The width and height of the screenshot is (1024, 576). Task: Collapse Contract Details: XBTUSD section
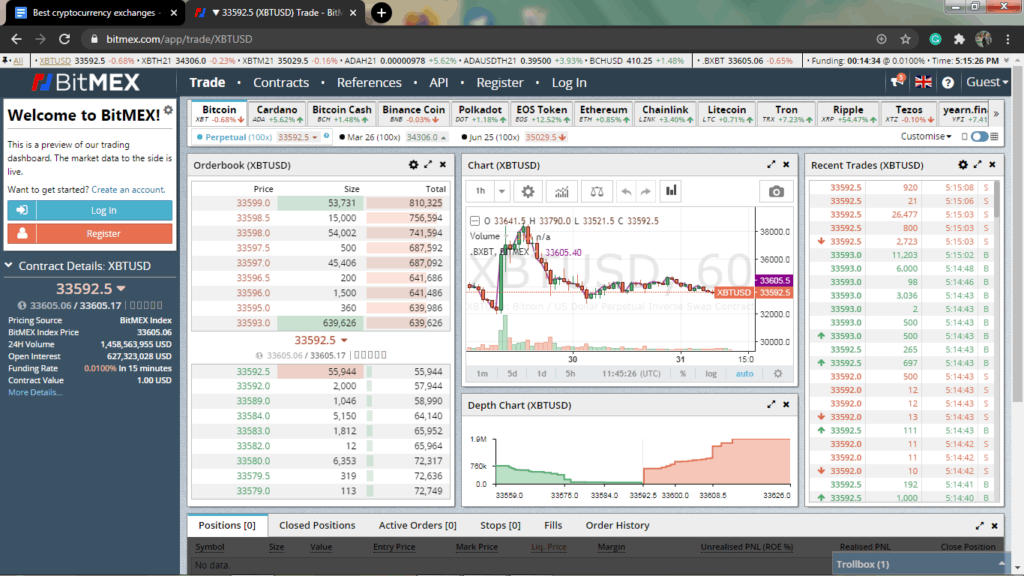point(8,265)
